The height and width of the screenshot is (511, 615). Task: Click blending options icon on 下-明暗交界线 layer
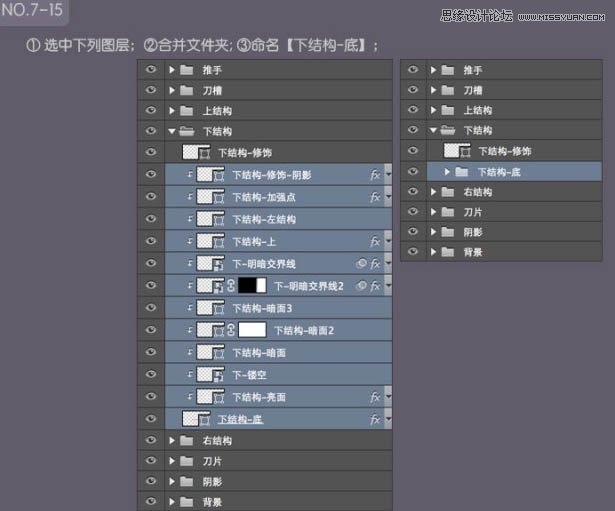pyautogui.click(x=361, y=264)
